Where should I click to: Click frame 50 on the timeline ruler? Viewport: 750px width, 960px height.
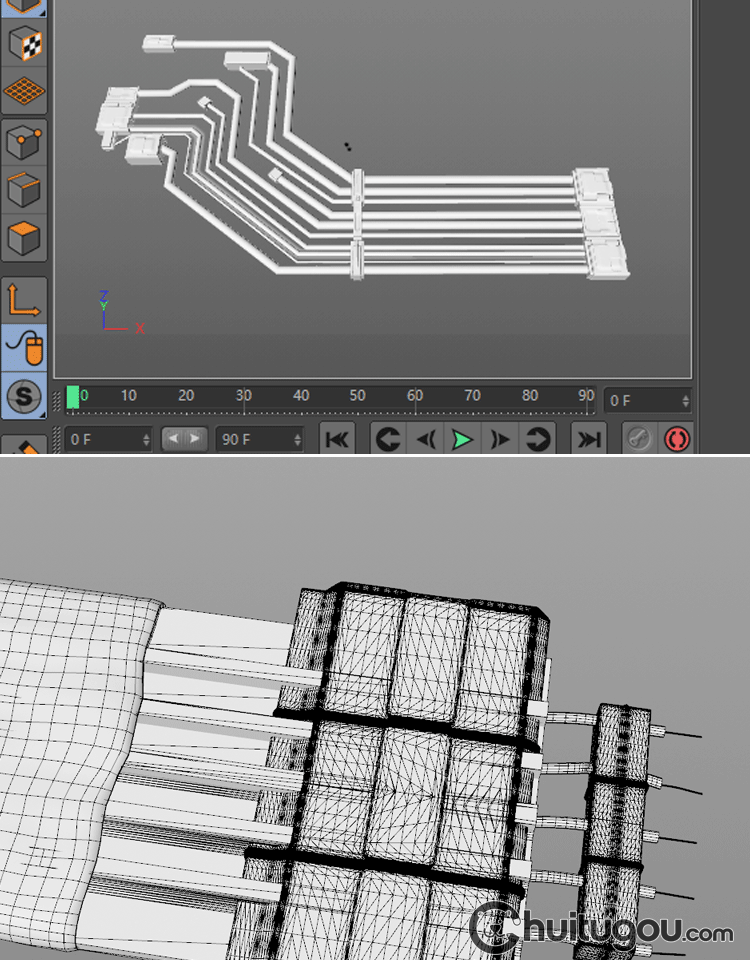pos(358,397)
